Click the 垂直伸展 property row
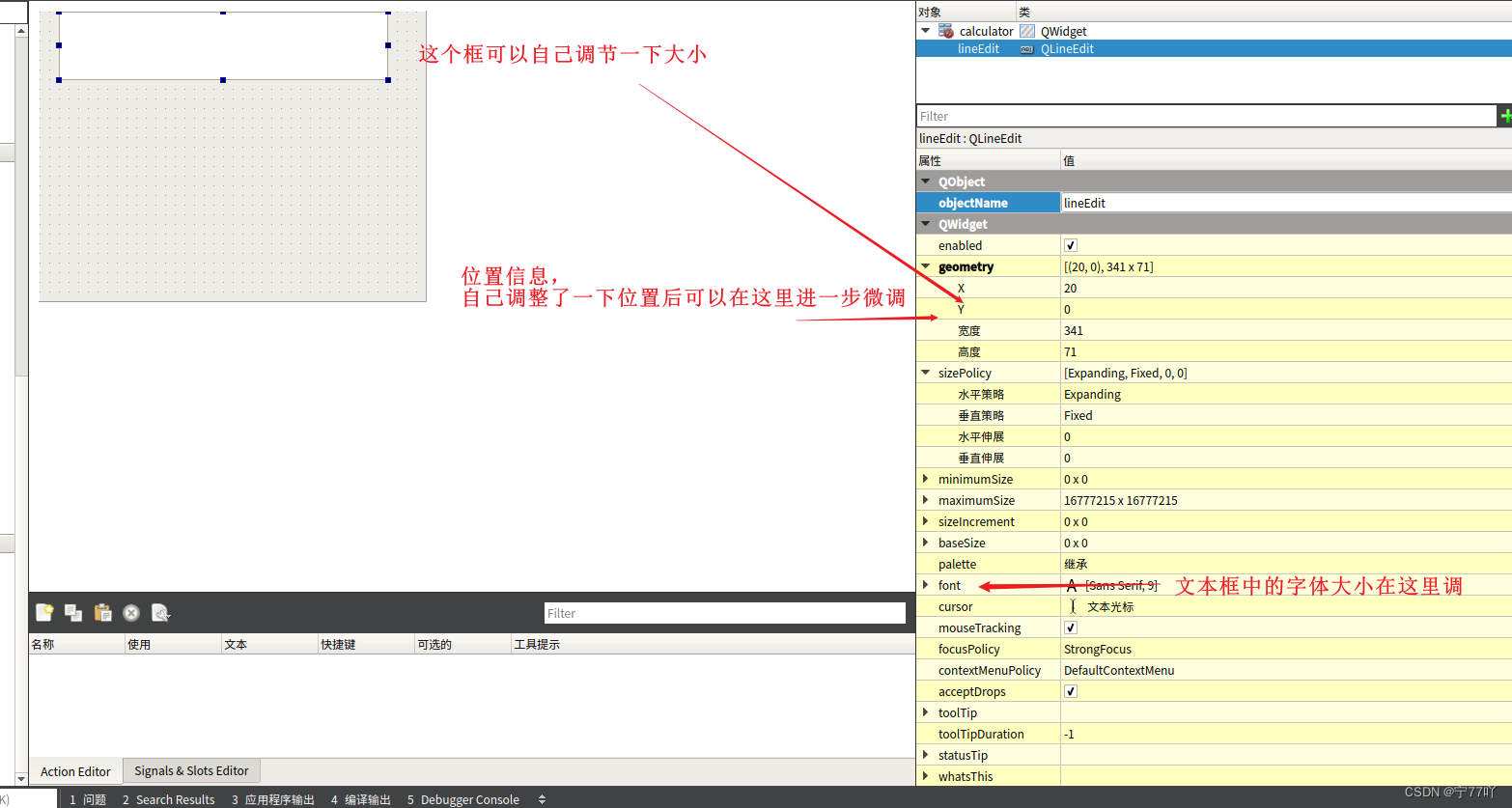Image resolution: width=1512 pixels, height=808 pixels. [1214, 458]
